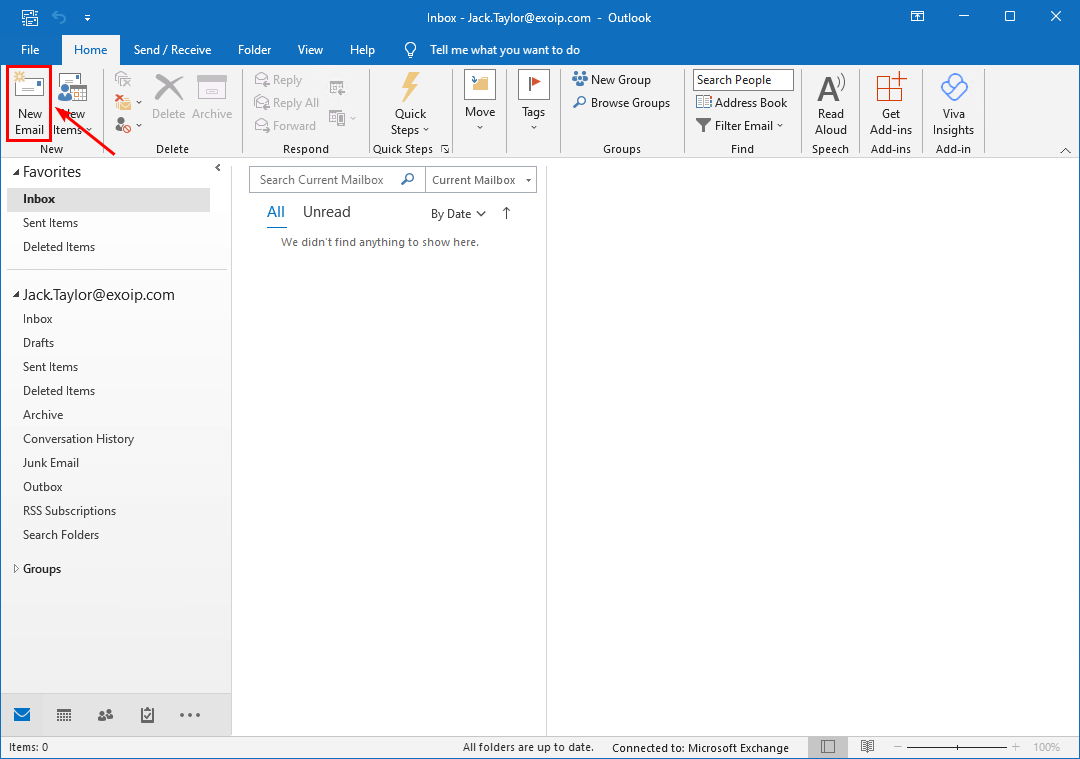Click the Ignore conversation icon
The height and width of the screenshot is (759, 1080).
pos(123,79)
